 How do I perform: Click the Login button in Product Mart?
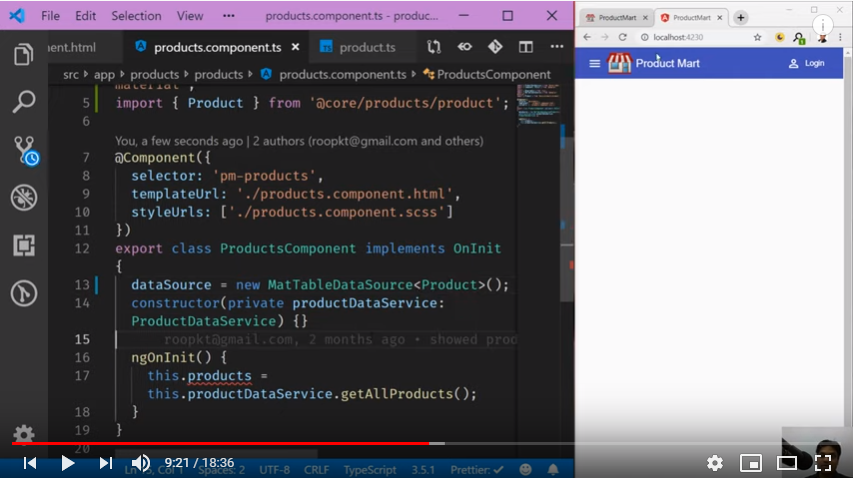coord(807,63)
